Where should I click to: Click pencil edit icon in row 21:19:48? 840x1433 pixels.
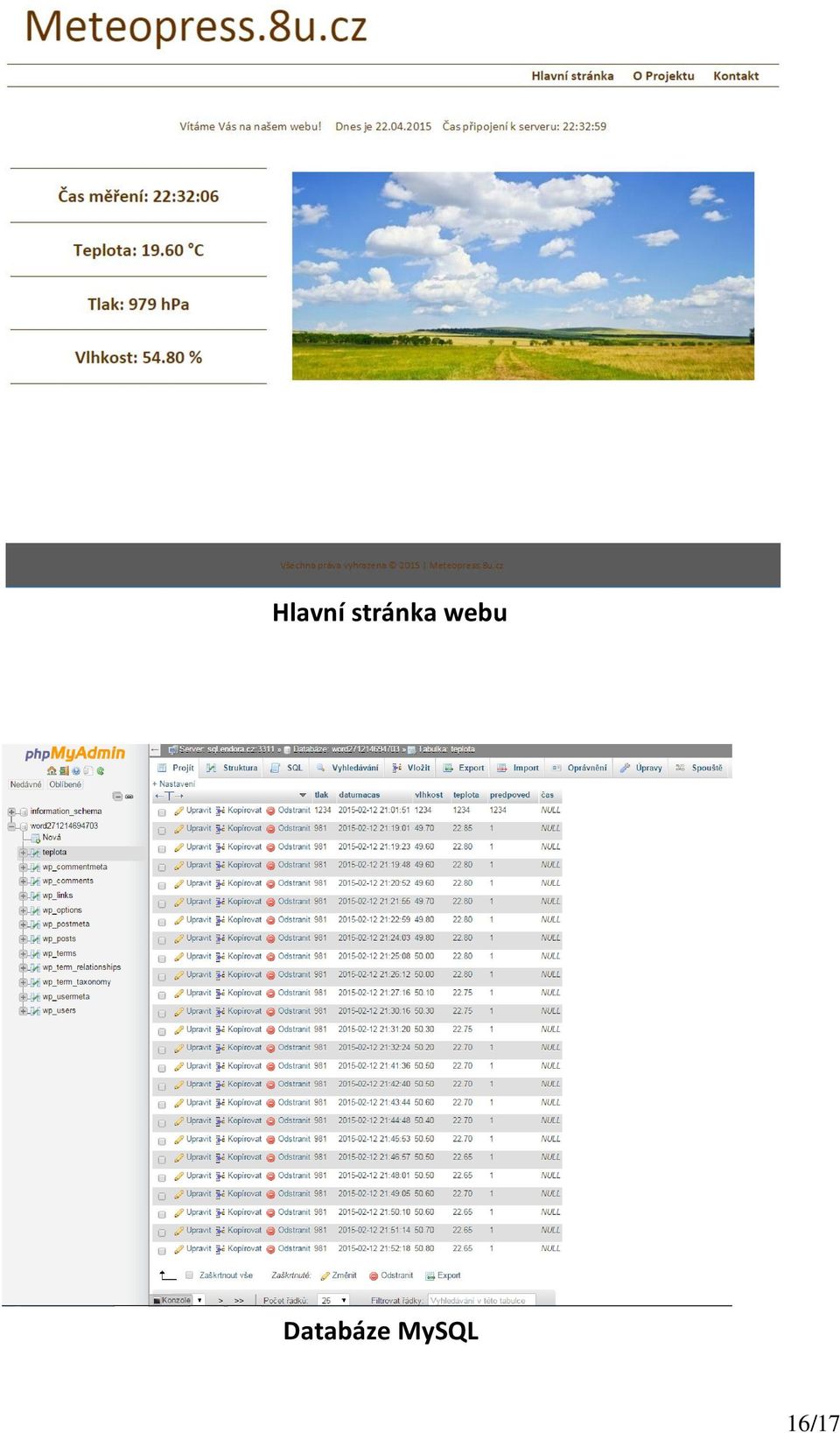coord(178,865)
